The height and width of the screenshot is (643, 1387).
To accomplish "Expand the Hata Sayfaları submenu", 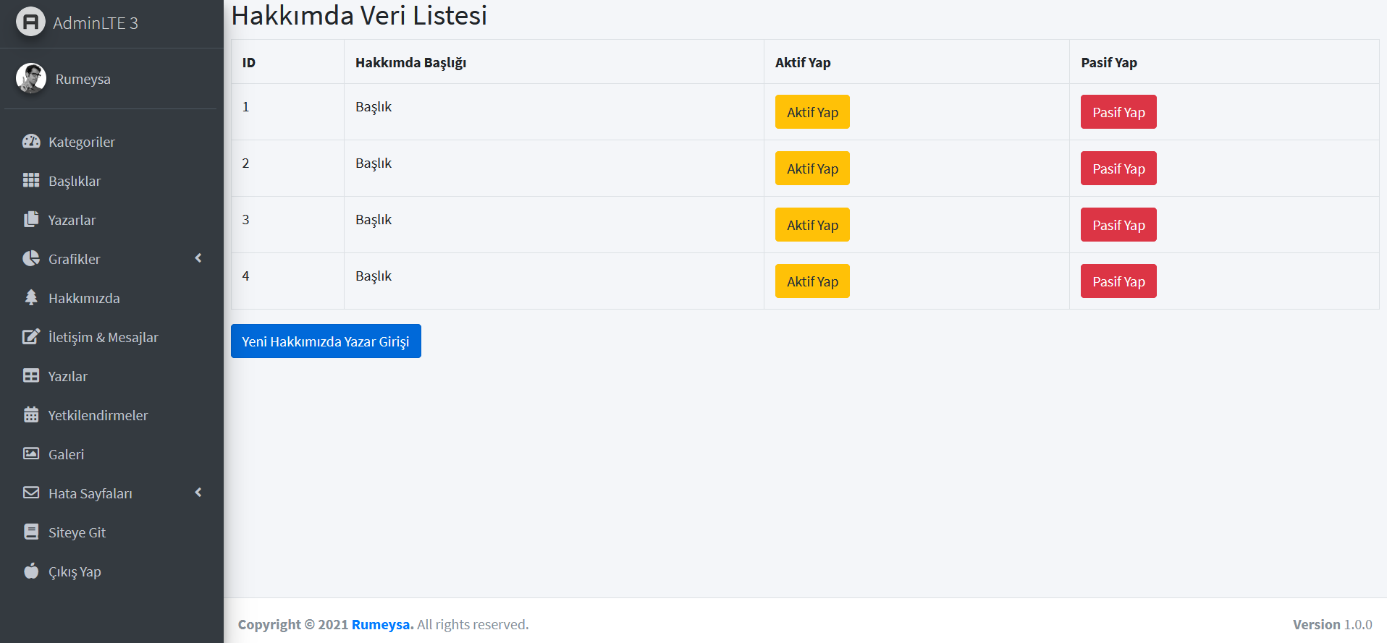I will click(x=90, y=492).
